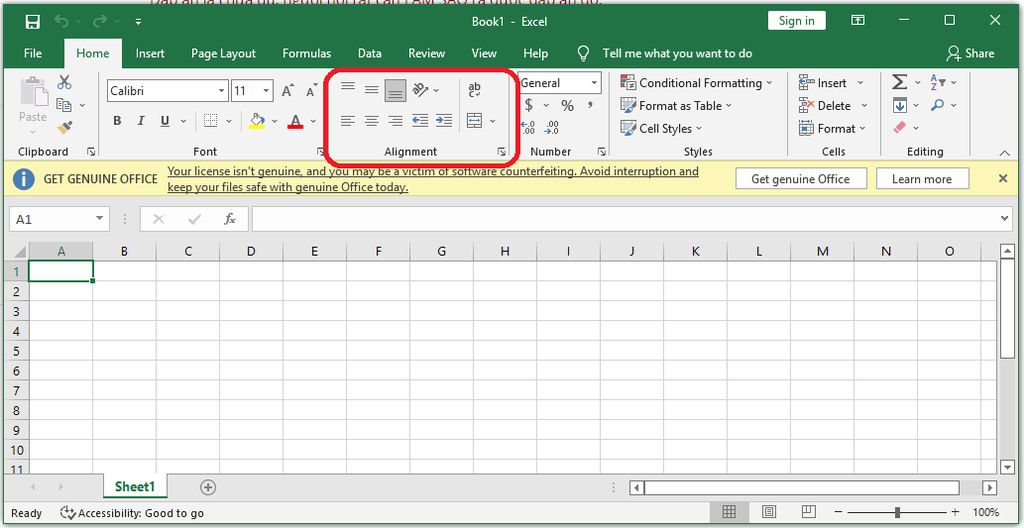Viewport: 1024px width, 528px height.
Task: Expand the General number format dropdown
Action: pyautogui.click(x=594, y=83)
